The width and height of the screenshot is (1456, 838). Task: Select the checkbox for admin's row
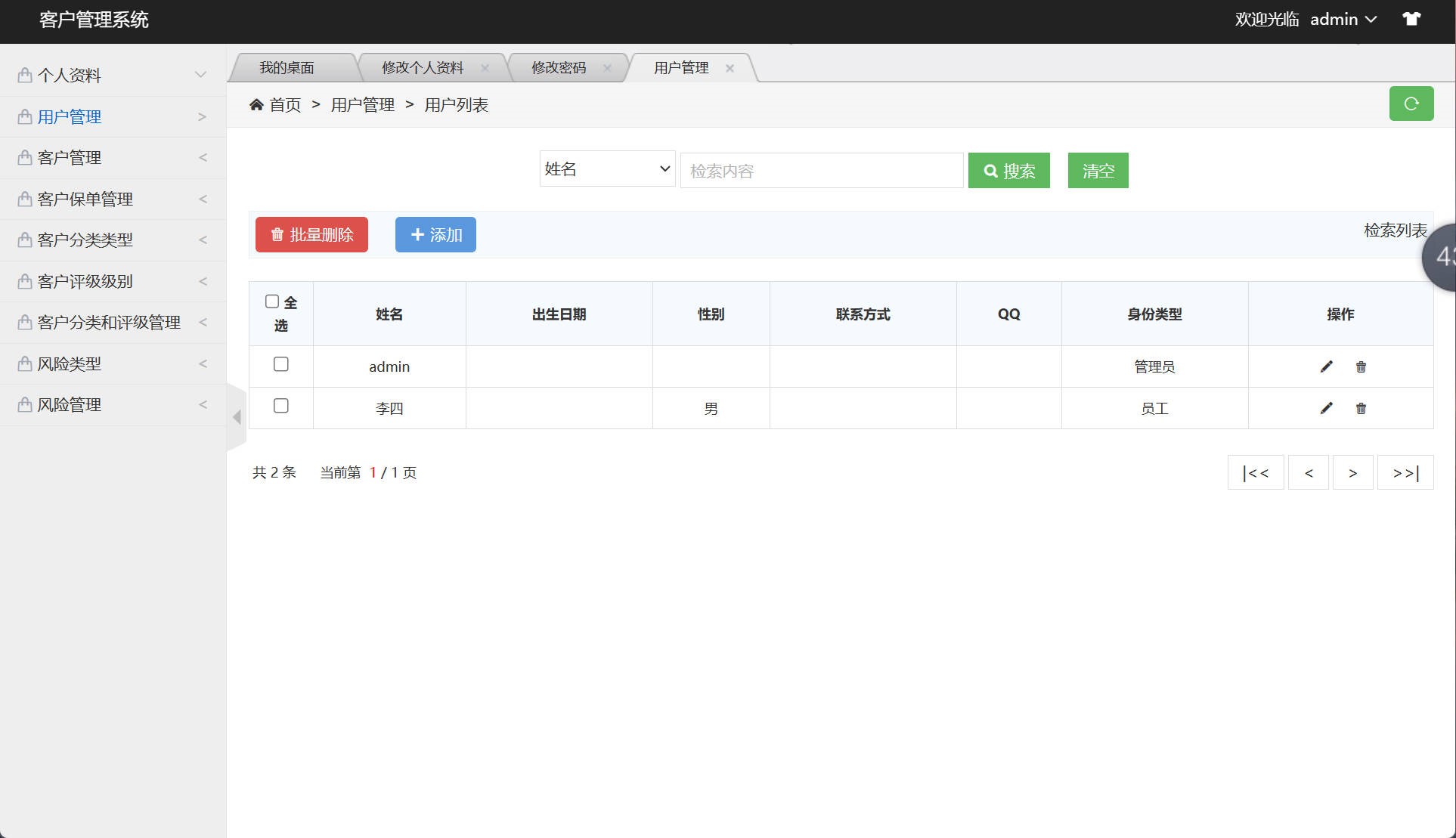pyautogui.click(x=280, y=363)
